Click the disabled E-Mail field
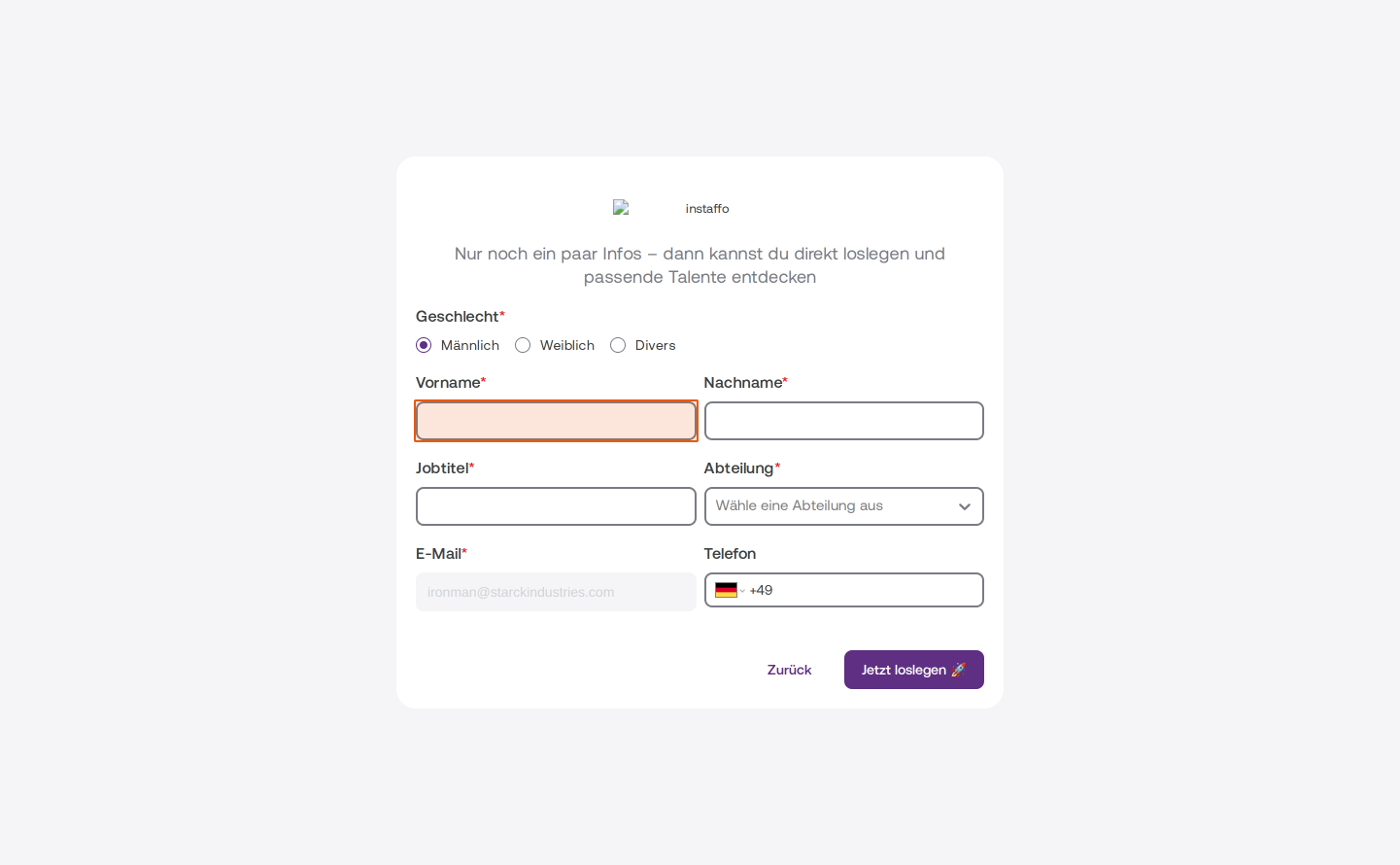 (x=556, y=592)
